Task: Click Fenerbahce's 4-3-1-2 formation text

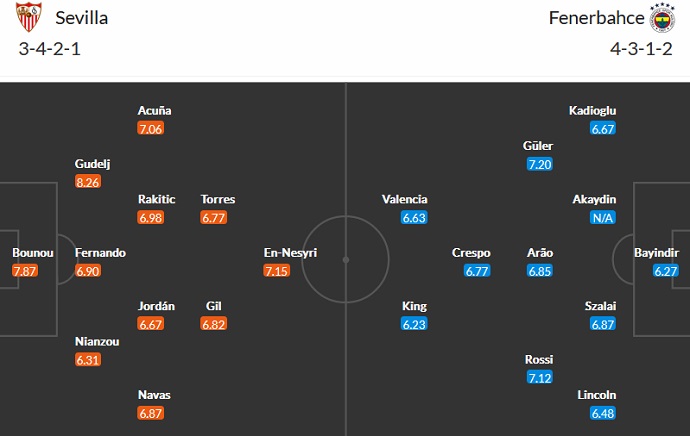Action: click(x=644, y=49)
